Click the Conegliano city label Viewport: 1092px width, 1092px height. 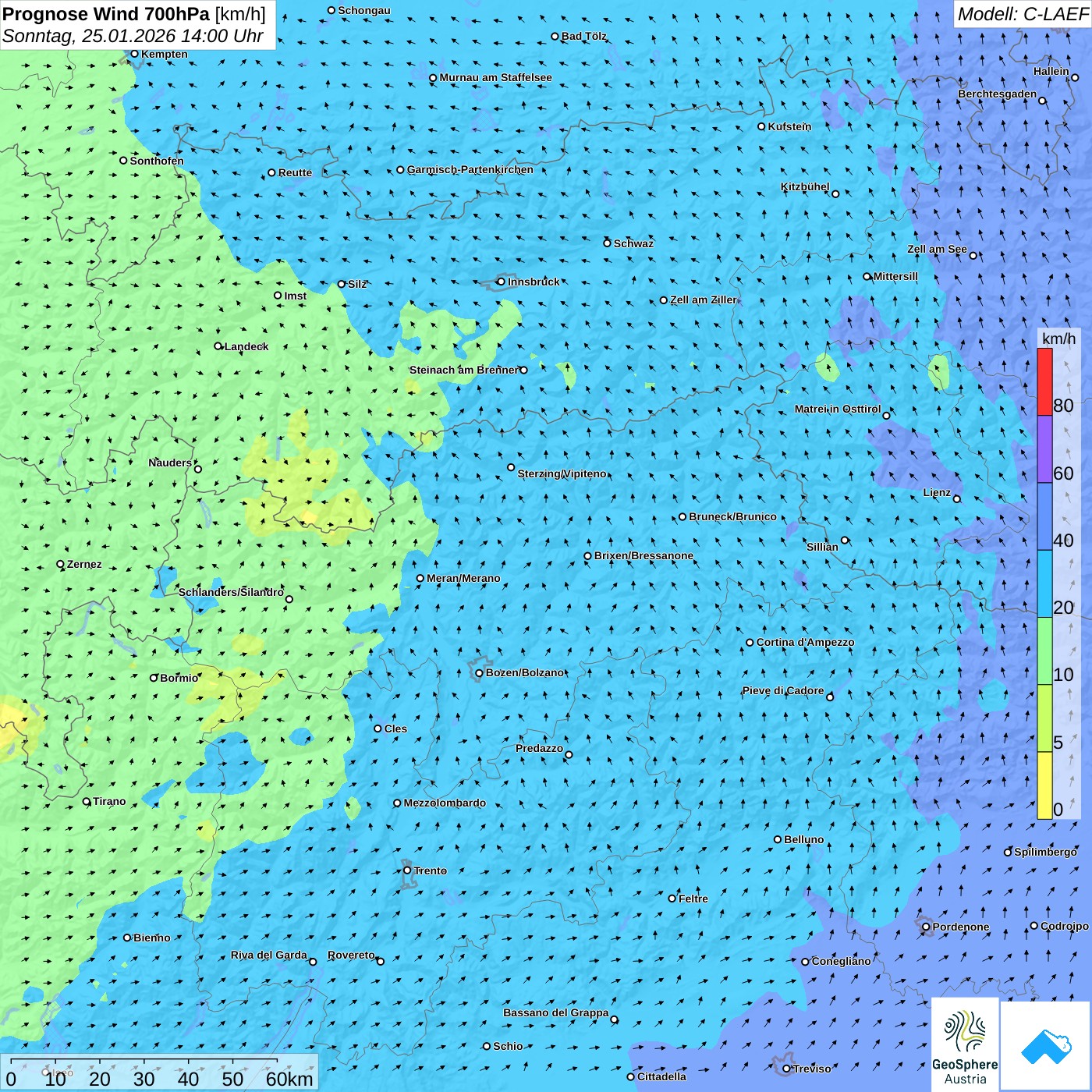pos(841,961)
